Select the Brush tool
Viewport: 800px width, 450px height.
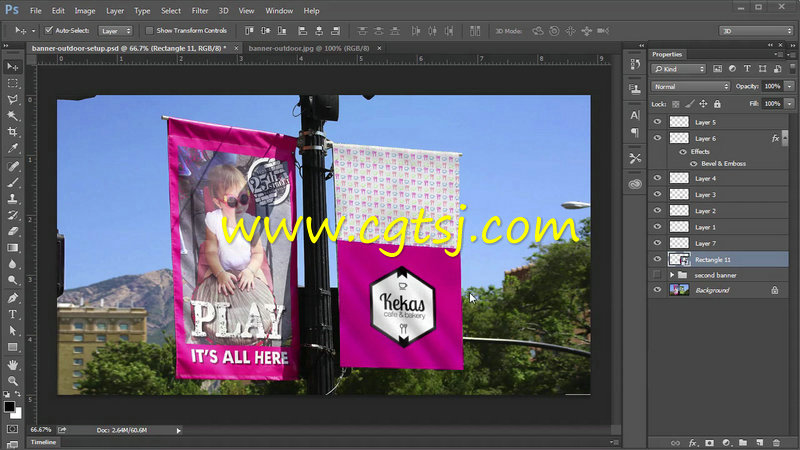[x=12, y=183]
